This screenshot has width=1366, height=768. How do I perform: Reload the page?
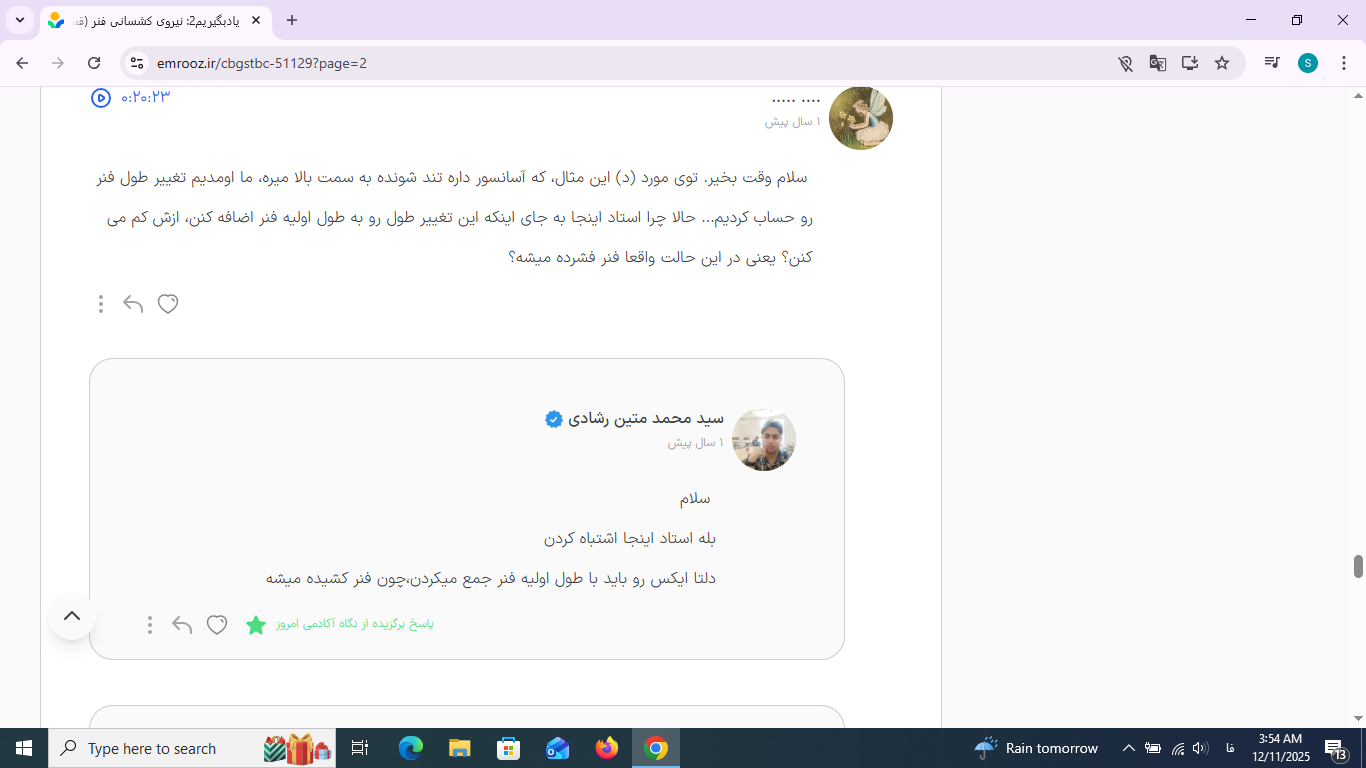coord(94,63)
